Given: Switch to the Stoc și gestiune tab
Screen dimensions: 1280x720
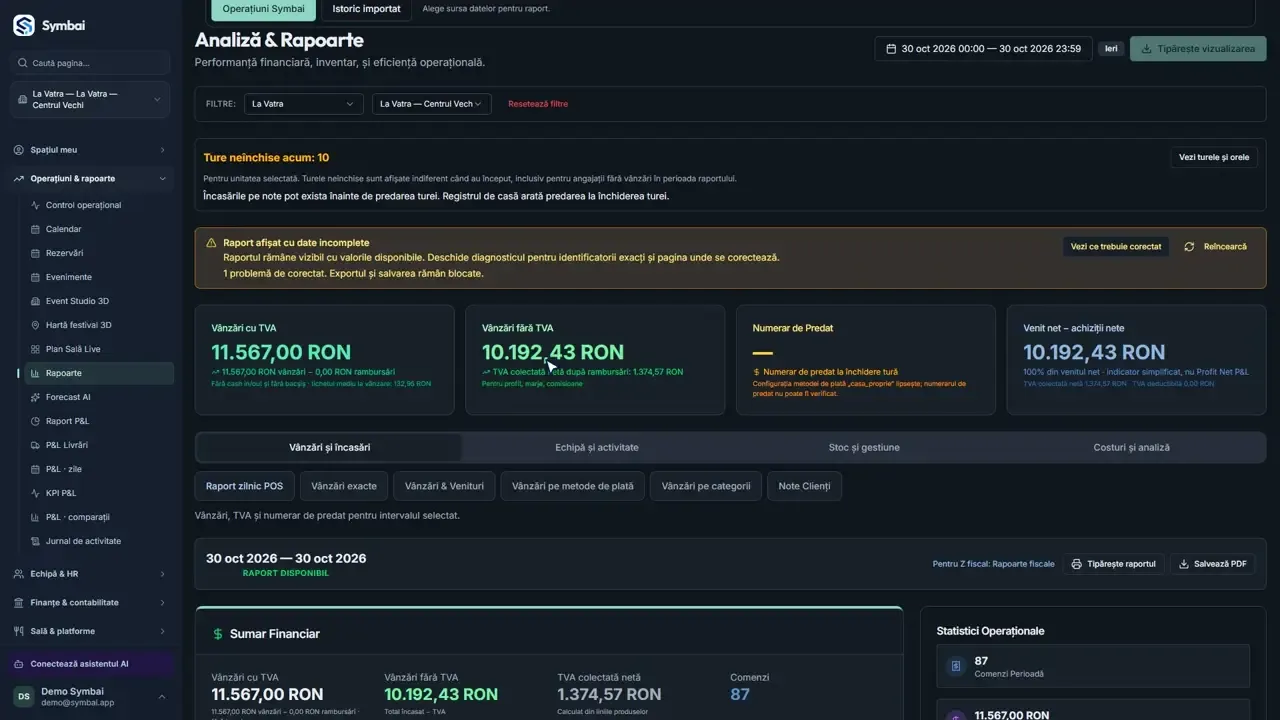Looking at the screenshot, I should [x=864, y=447].
